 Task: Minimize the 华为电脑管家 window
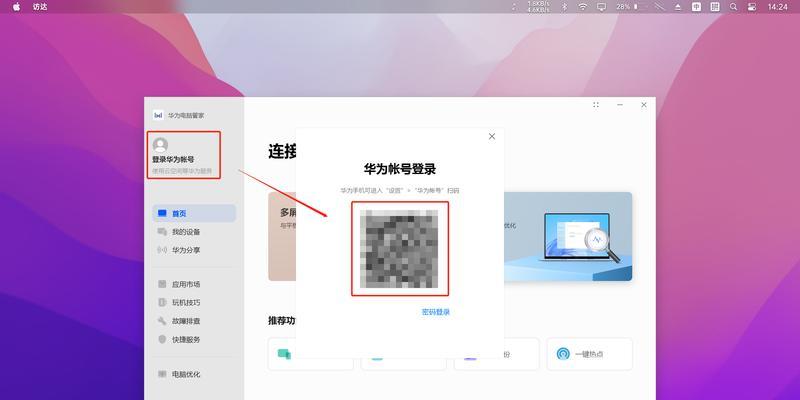pos(620,105)
